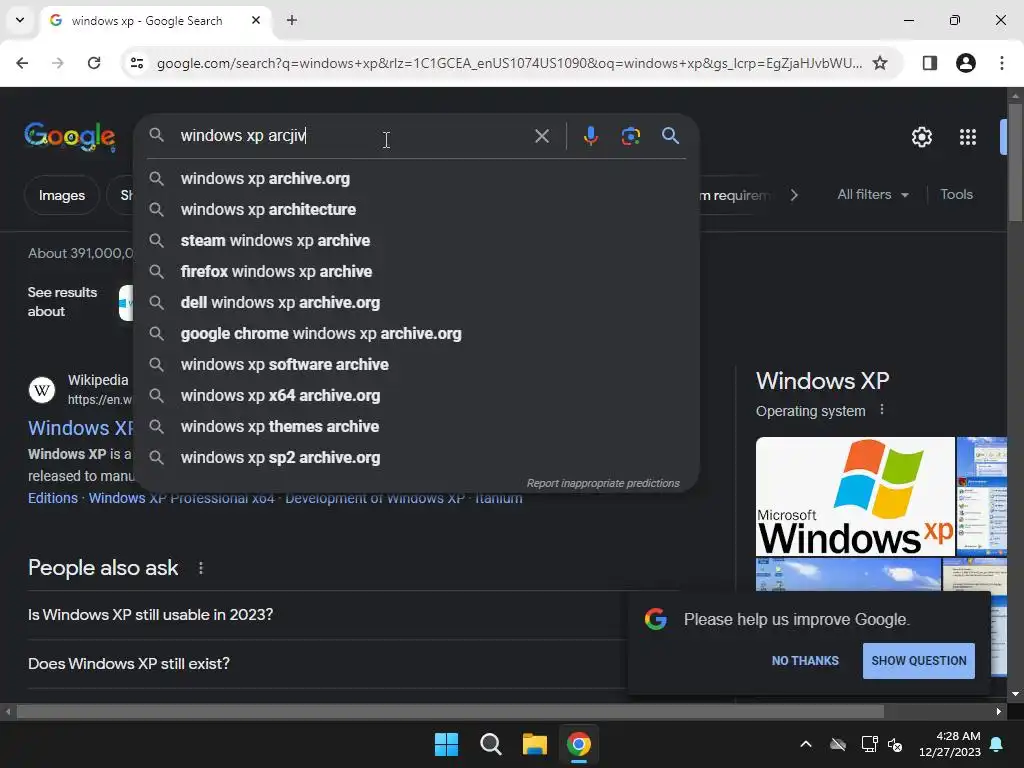The width and height of the screenshot is (1024, 768).
Task: Open People also ask options menu
Action: (x=200, y=568)
